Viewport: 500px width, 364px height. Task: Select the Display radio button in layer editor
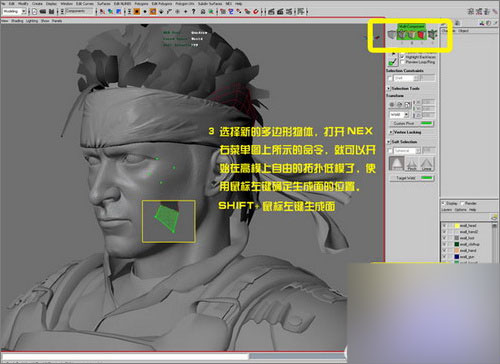coord(444,203)
